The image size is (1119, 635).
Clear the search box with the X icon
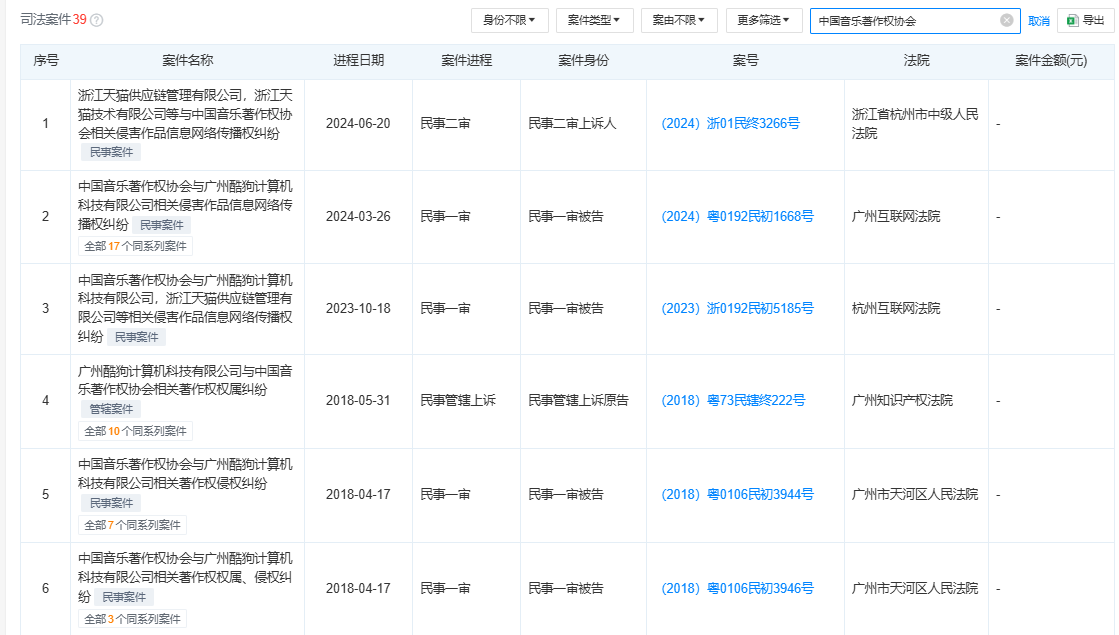1006,20
